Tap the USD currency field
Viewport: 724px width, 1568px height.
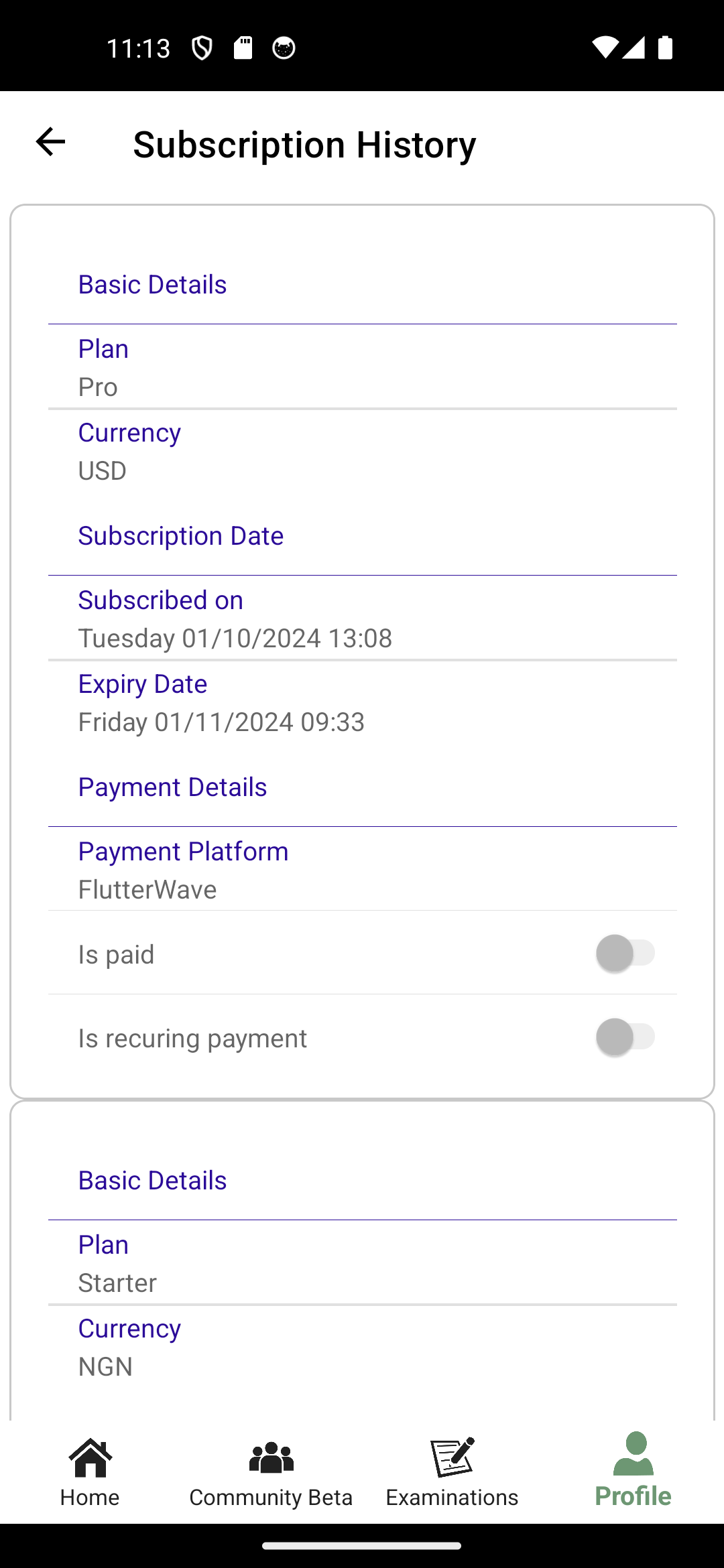click(x=103, y=471)
